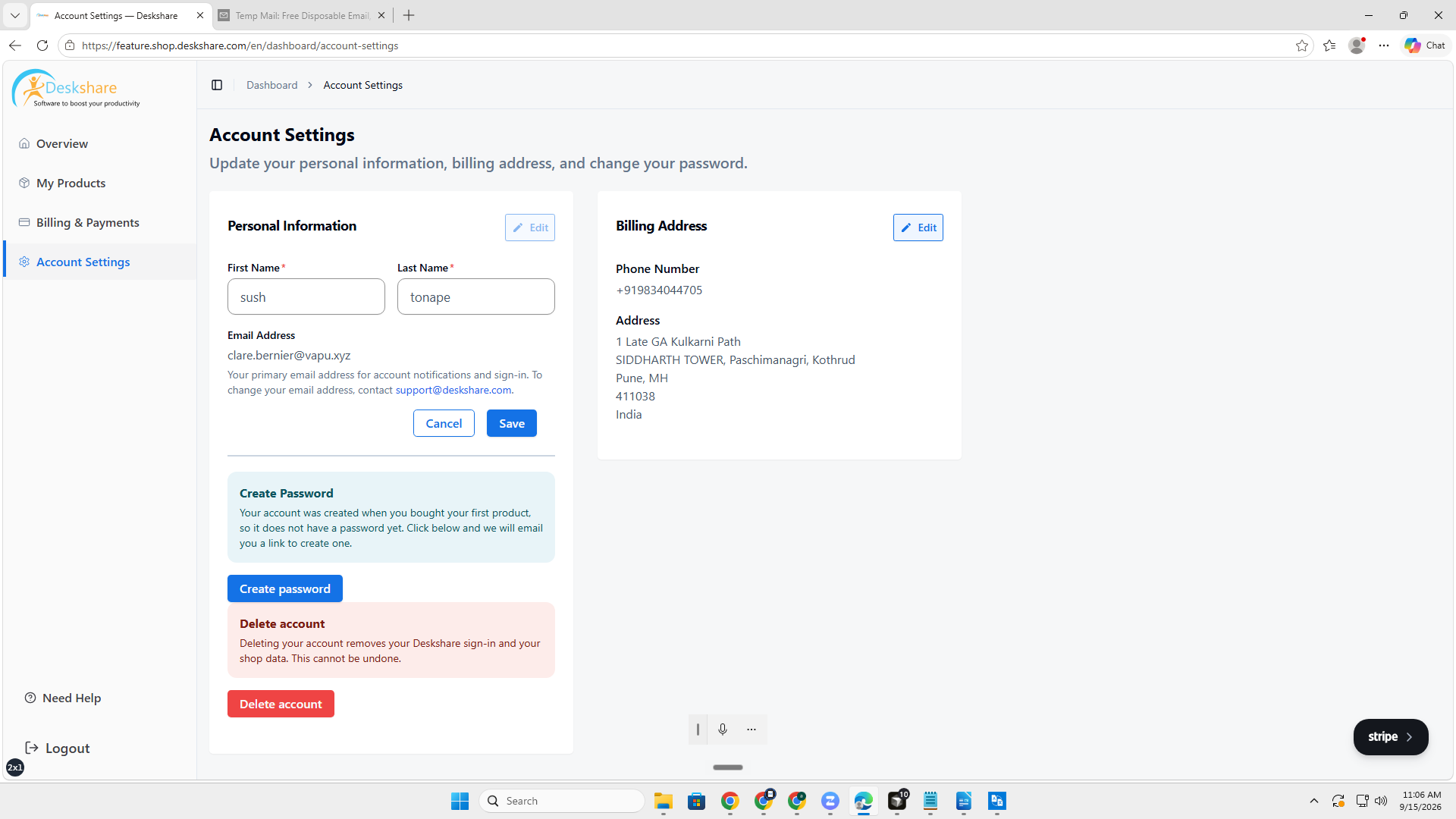Focus the Last Name field
Viewport: 1456px width, 819px height.
click(476, 297)
